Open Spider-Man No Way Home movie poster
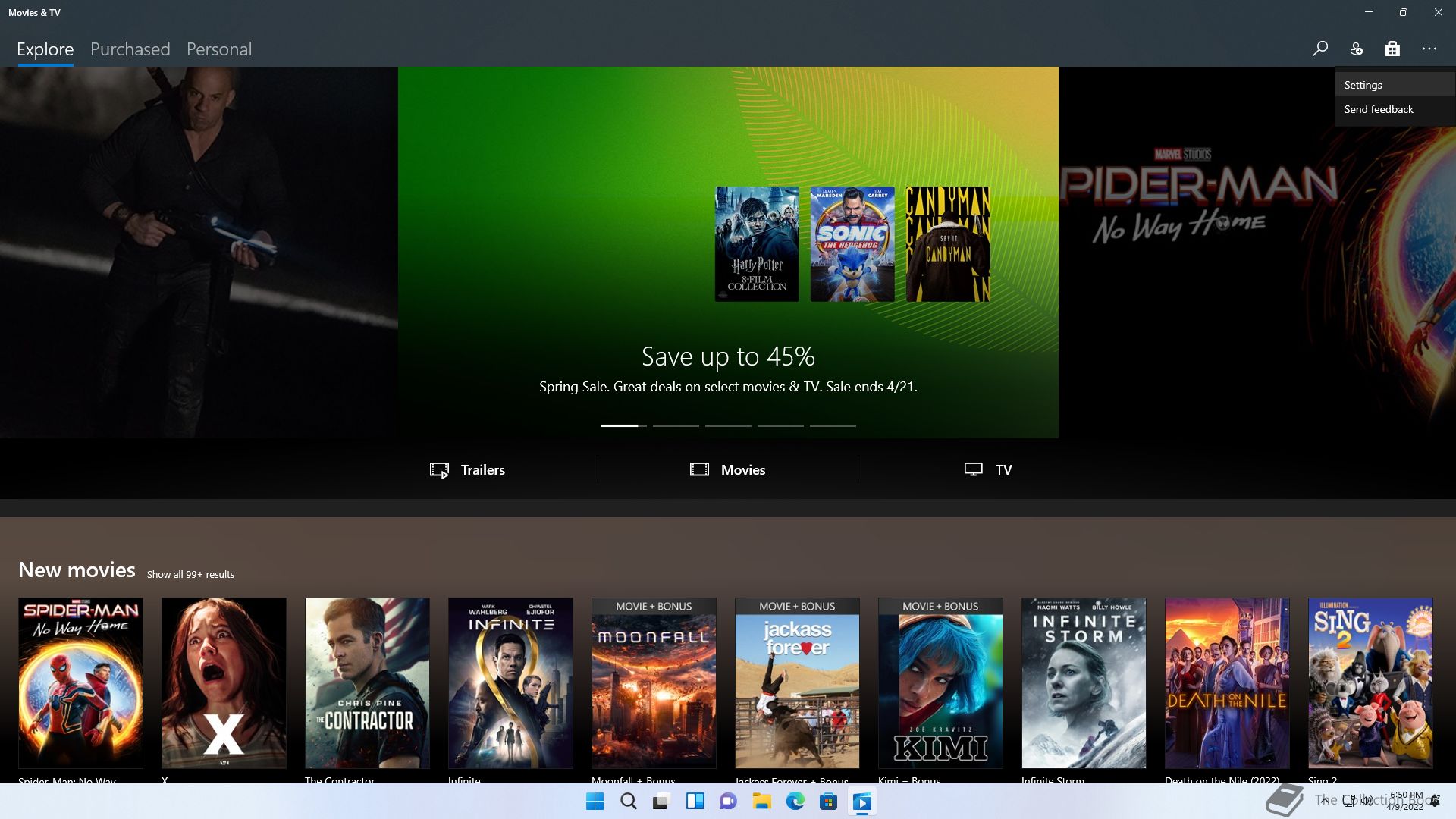Image resolution: width=1456 pixels, height=819 pixels. 80,683
